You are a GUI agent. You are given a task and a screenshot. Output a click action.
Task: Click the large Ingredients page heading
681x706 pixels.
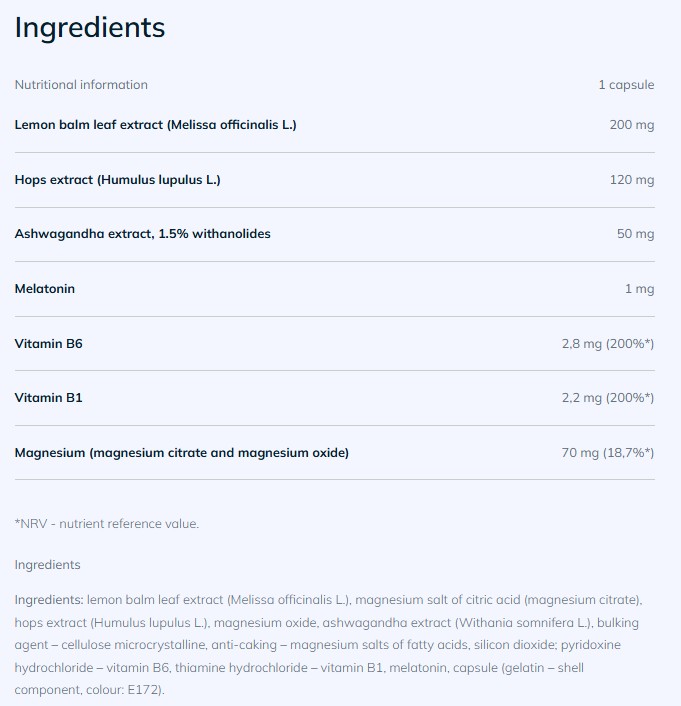pos(90,28)
